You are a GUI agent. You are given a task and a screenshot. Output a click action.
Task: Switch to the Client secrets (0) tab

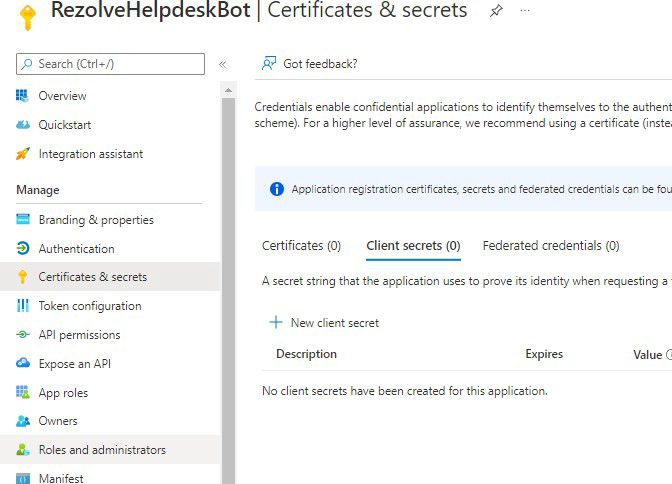(413, 246)
